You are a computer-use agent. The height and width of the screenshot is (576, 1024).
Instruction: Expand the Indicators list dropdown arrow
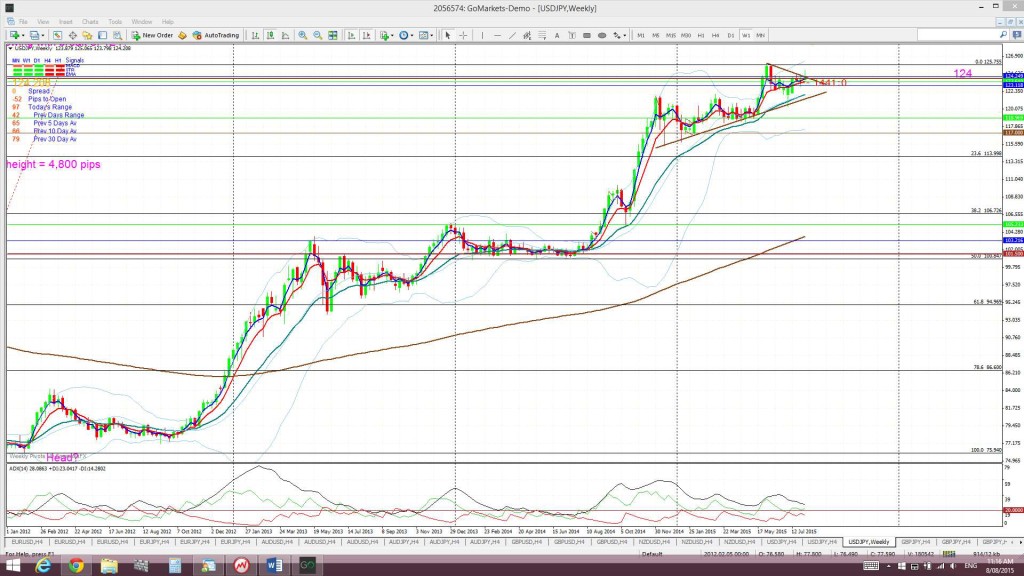(392, 35)
